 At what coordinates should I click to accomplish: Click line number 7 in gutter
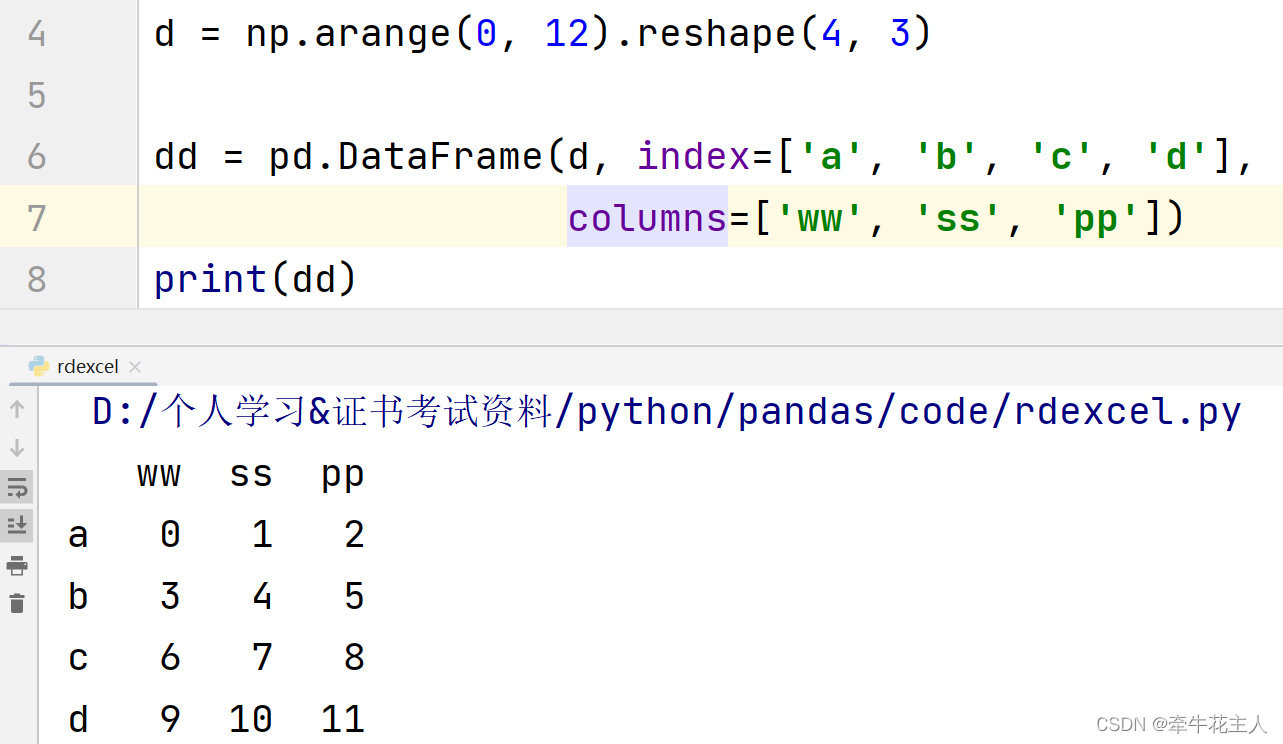click(37, 218)
